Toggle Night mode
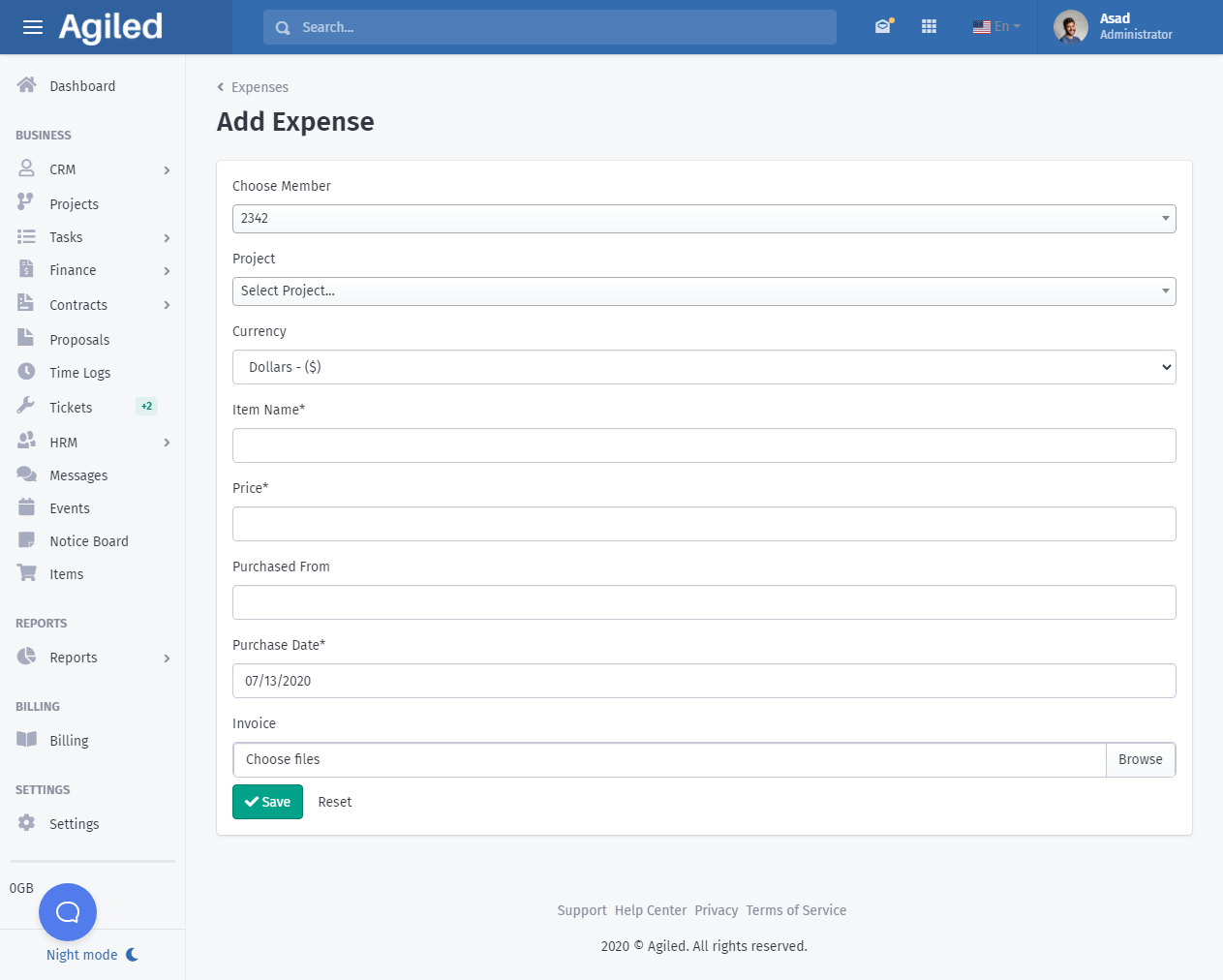The width and height of the screenshot is (1223, 980). 92,955
